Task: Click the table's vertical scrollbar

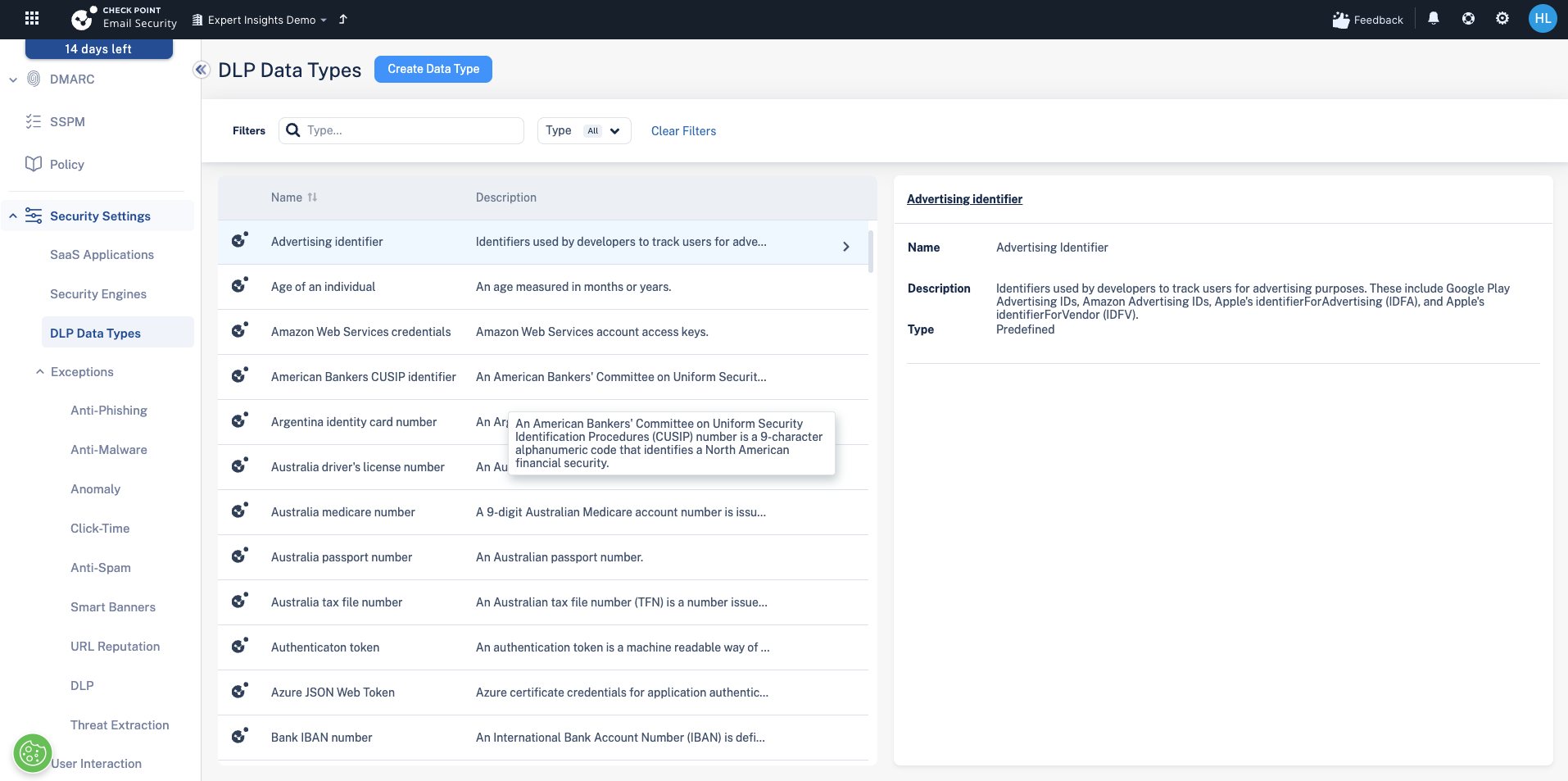Action: 871,252
